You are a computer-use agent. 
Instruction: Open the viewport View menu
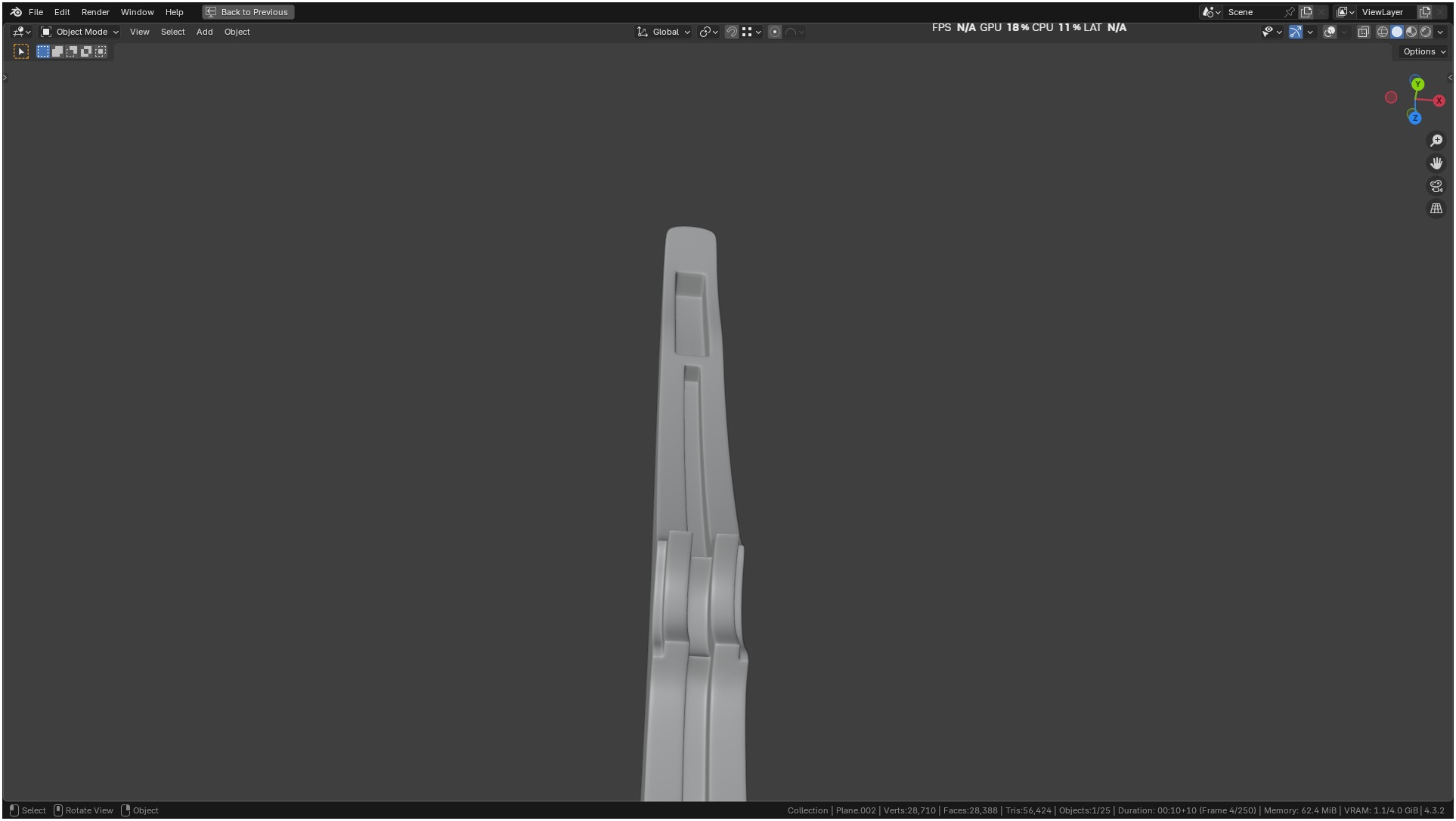tap(139, 32)
